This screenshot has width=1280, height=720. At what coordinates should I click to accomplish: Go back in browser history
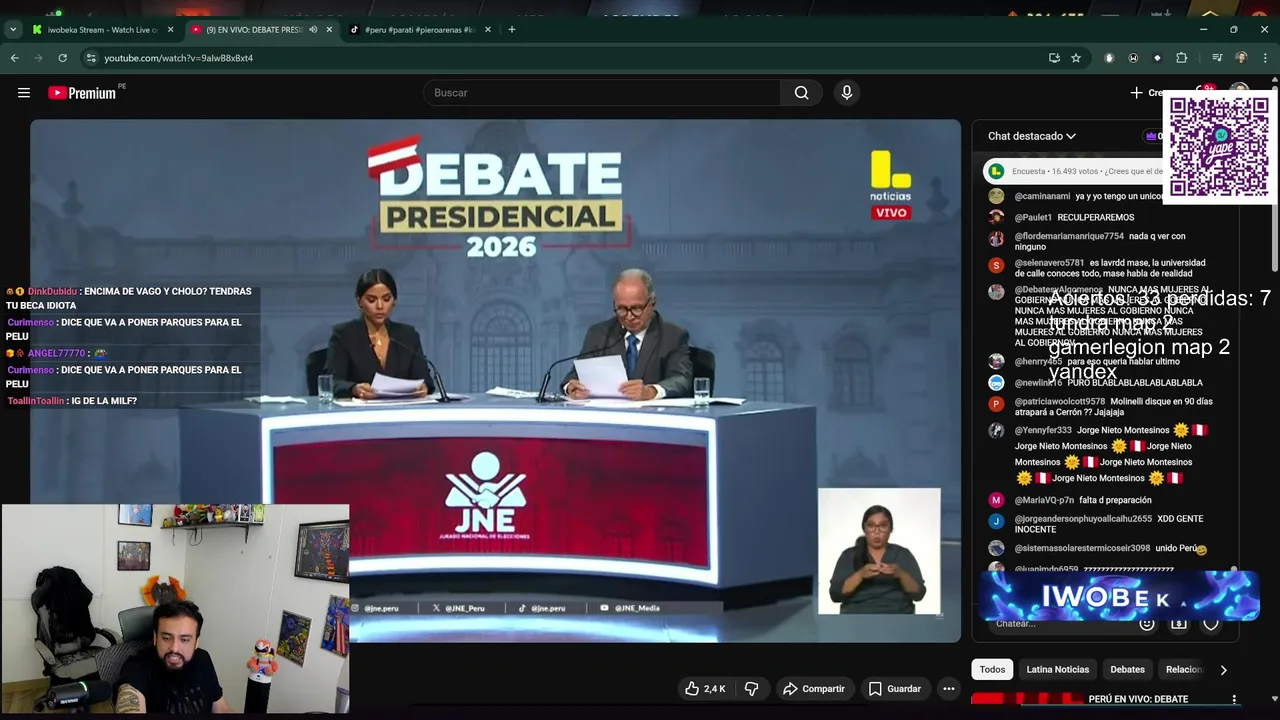(x=15, y=58)
